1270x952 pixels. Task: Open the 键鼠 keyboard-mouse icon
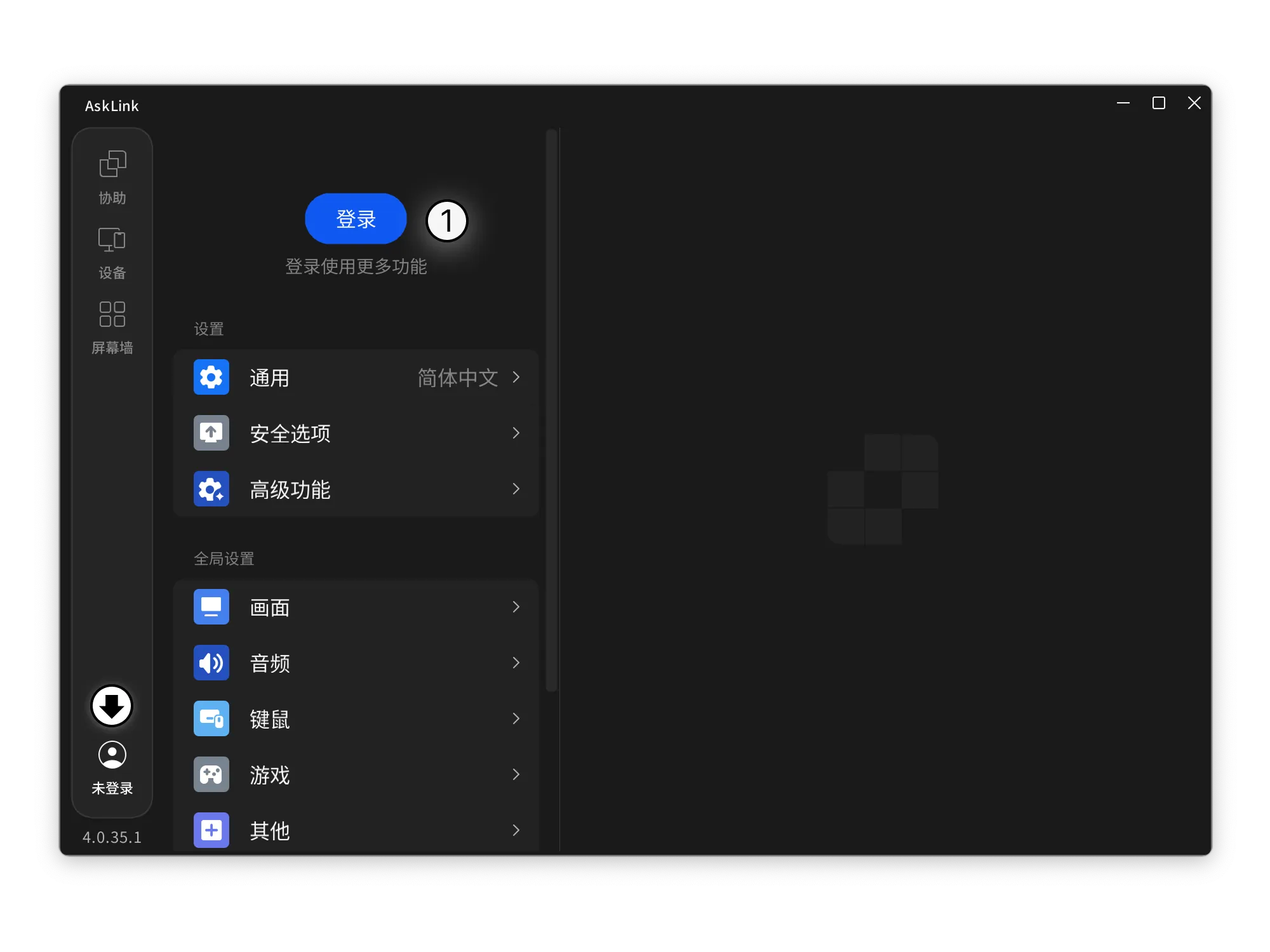[211, 718]
